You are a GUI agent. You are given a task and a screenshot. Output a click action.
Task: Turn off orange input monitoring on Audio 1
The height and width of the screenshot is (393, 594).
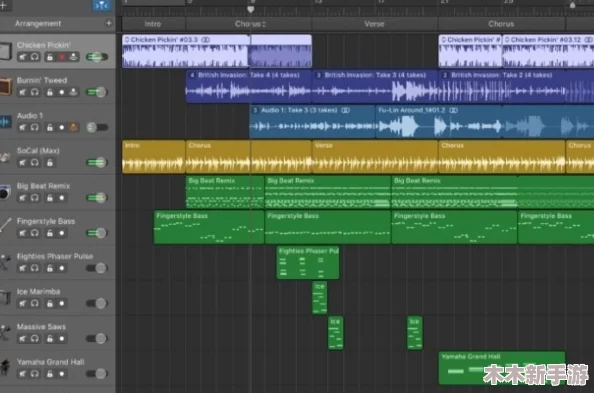click(x=73, y=127)
